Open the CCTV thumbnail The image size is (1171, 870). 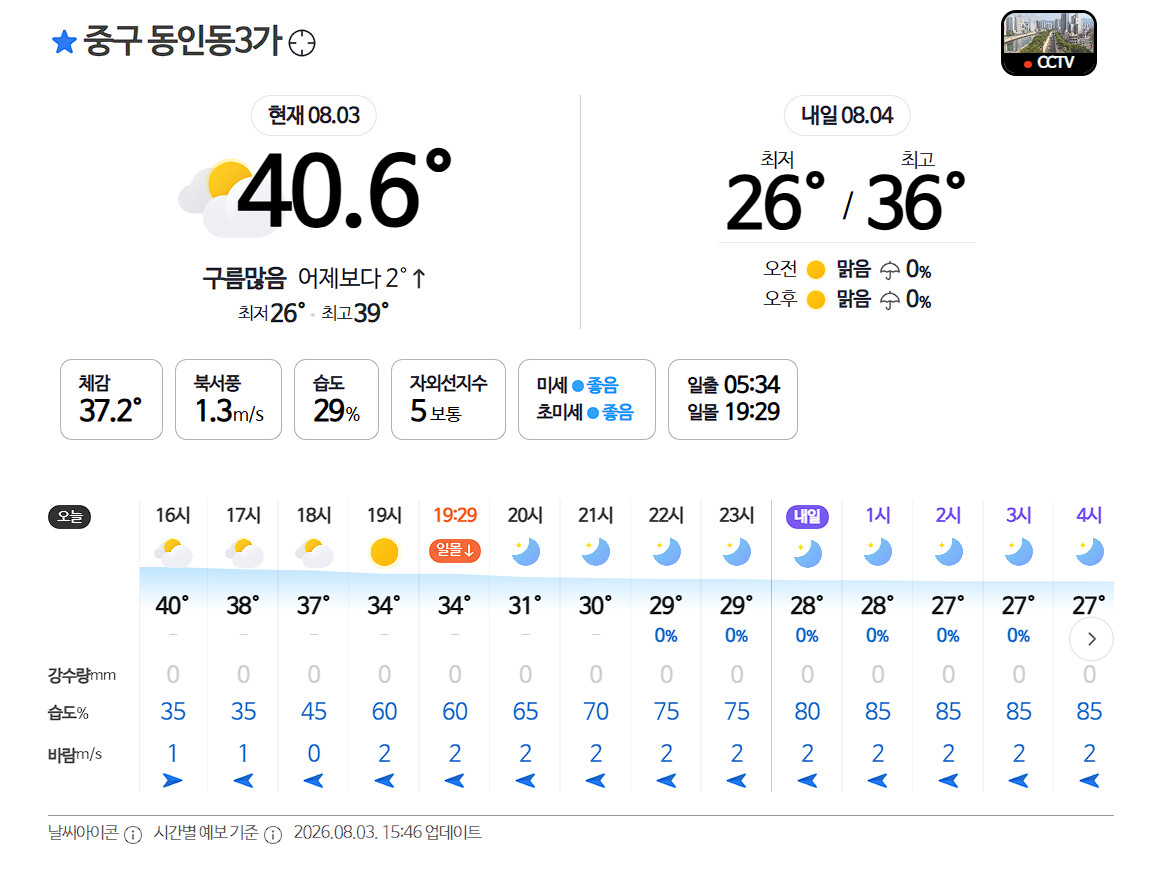tap(1049, 43)
